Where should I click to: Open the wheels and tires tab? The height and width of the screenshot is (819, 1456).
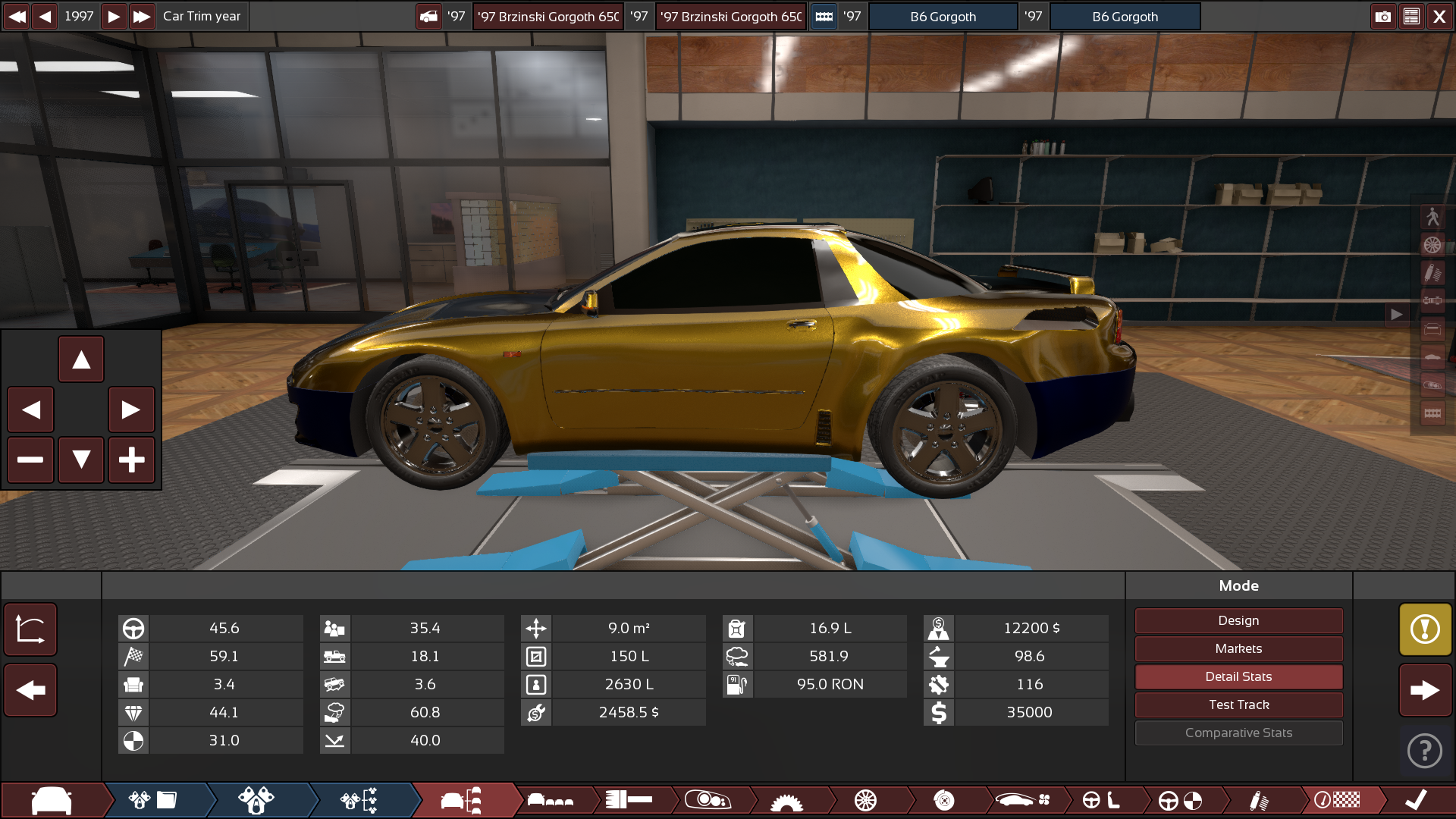[x=865, y=800]
